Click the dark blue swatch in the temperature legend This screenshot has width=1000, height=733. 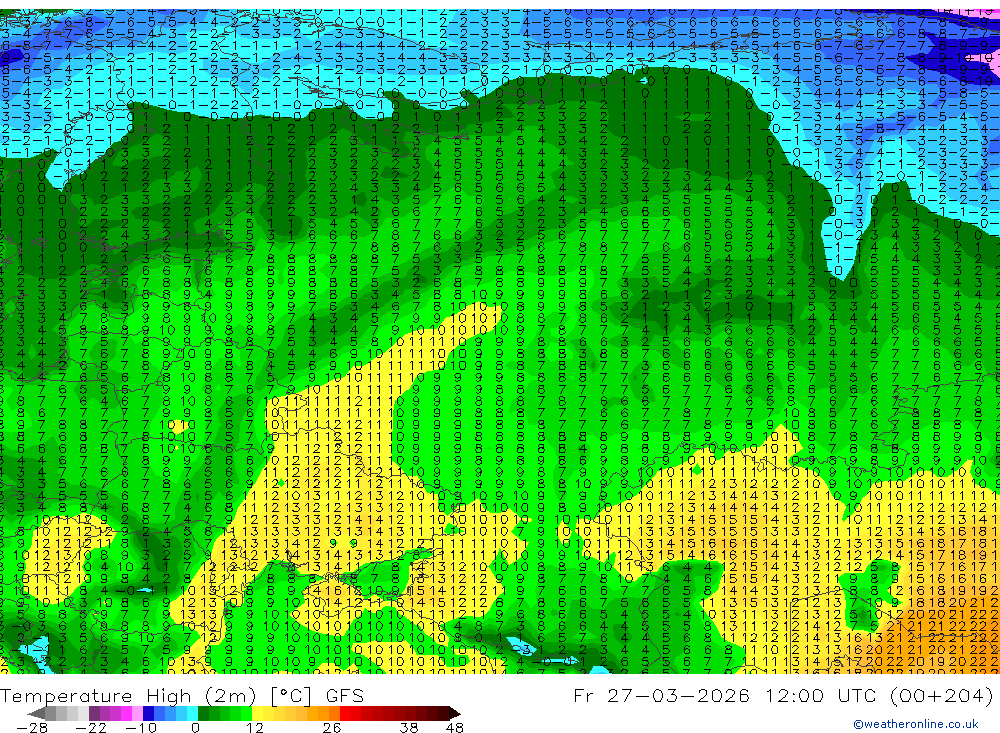149,713
